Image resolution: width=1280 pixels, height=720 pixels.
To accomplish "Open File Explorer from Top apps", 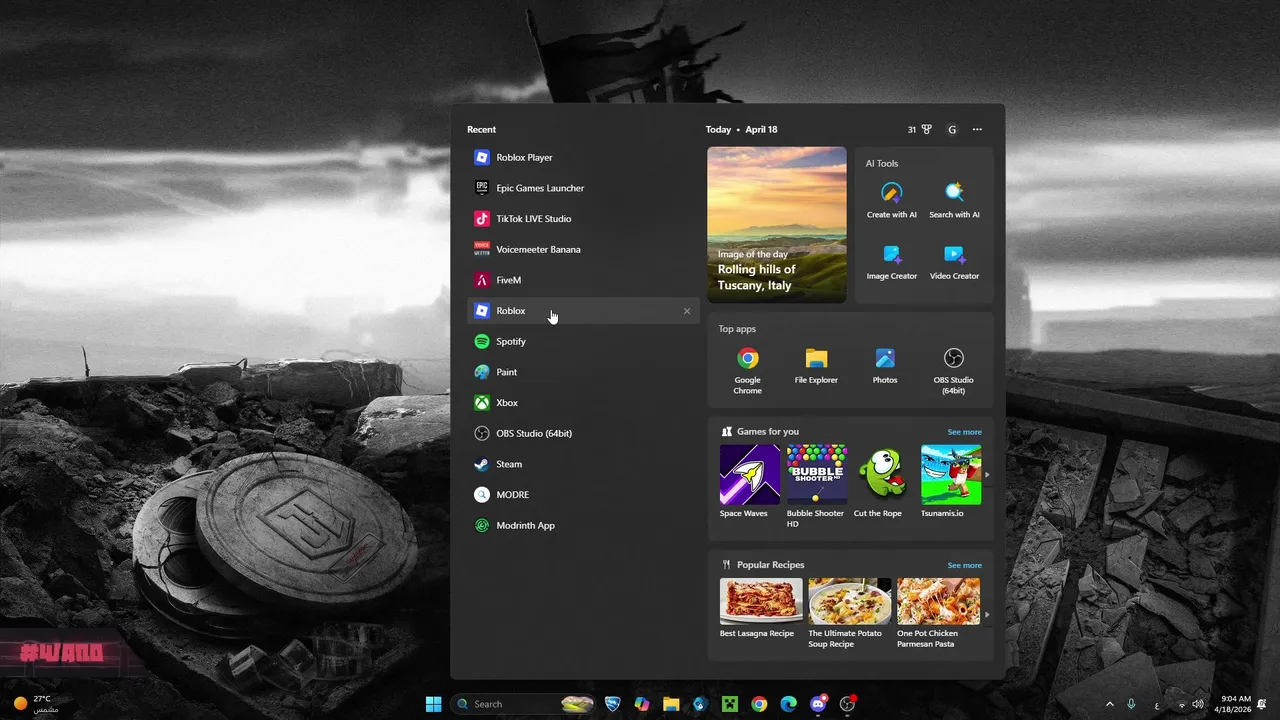I will (816, 366).
